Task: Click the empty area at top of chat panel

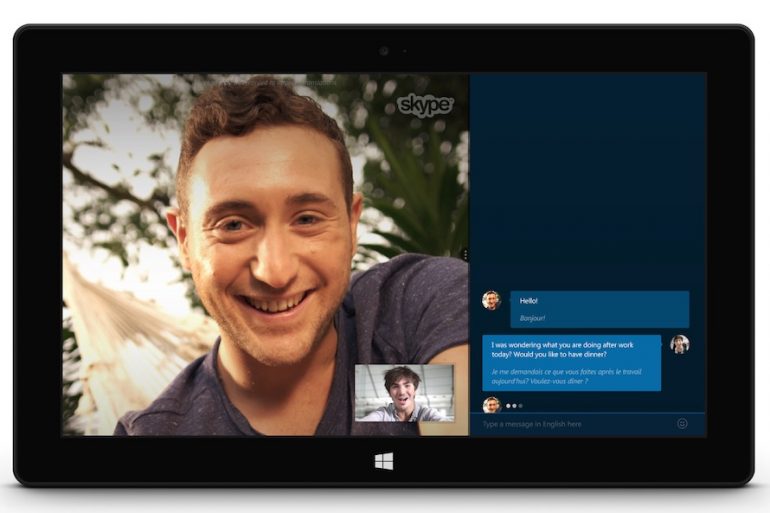Action: point(588,160)
